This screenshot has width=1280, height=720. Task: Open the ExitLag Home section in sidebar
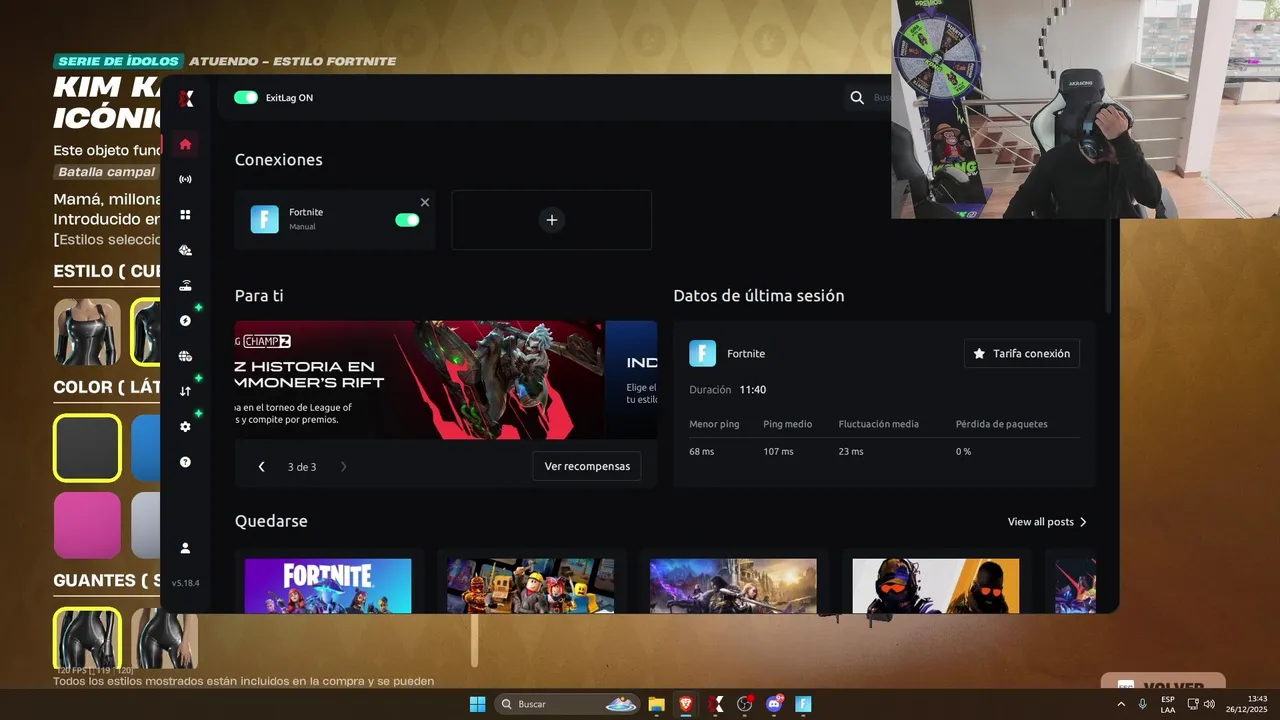click(x=185, y=144)
